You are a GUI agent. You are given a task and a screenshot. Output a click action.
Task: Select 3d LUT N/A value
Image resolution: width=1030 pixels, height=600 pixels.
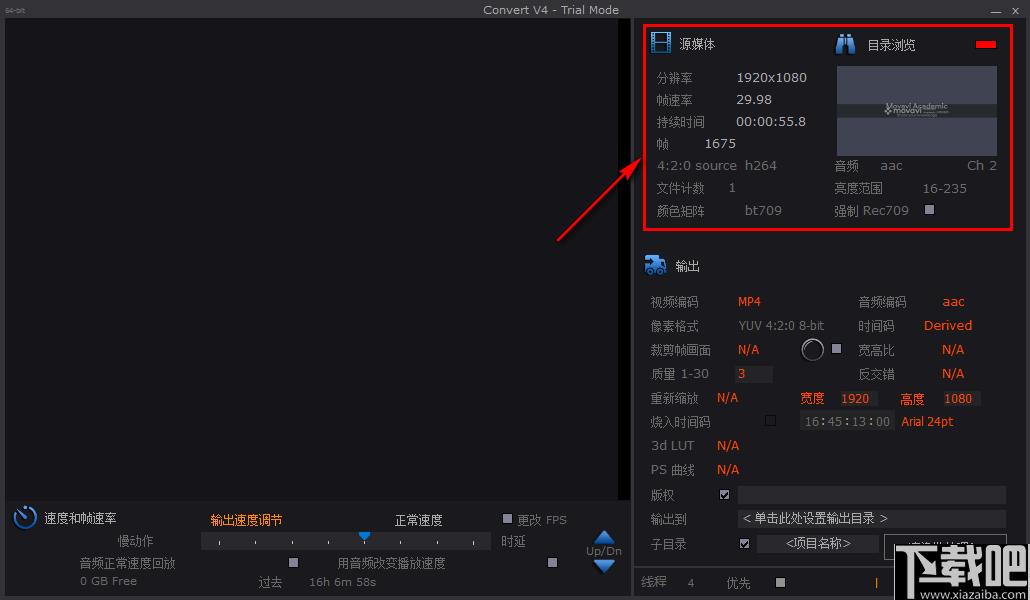click(x=728, y=446)
